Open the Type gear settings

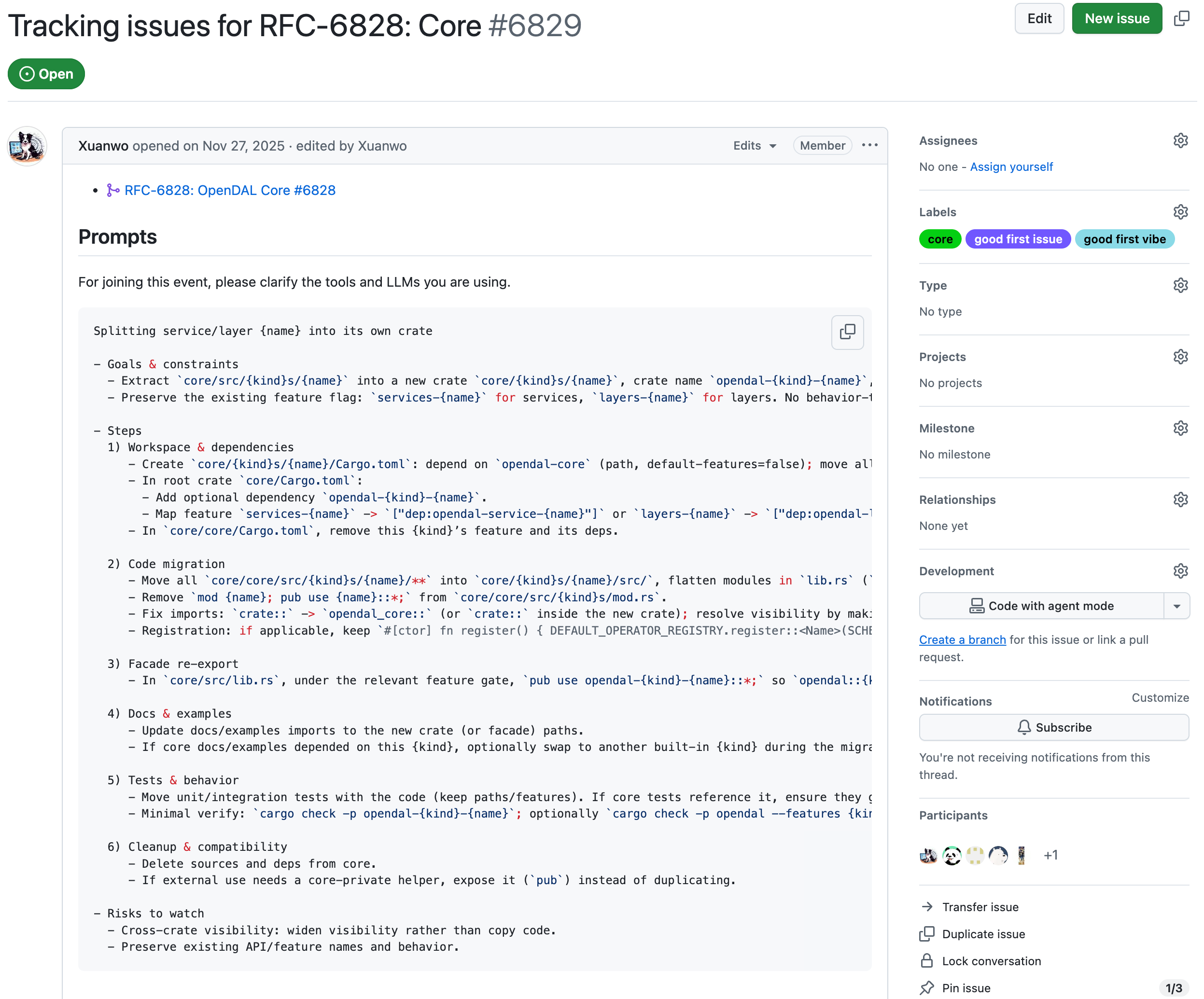coord(1180,285)
